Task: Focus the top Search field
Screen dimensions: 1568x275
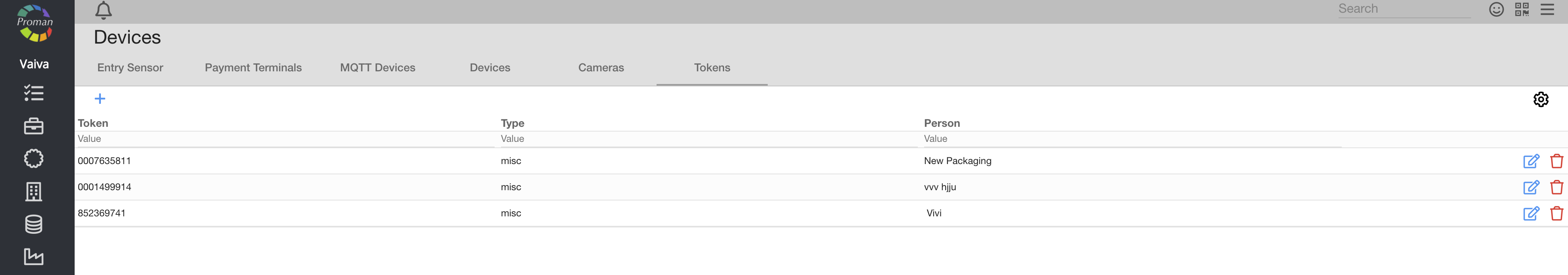Action: pyautogui.click(x=1403, y=9)
